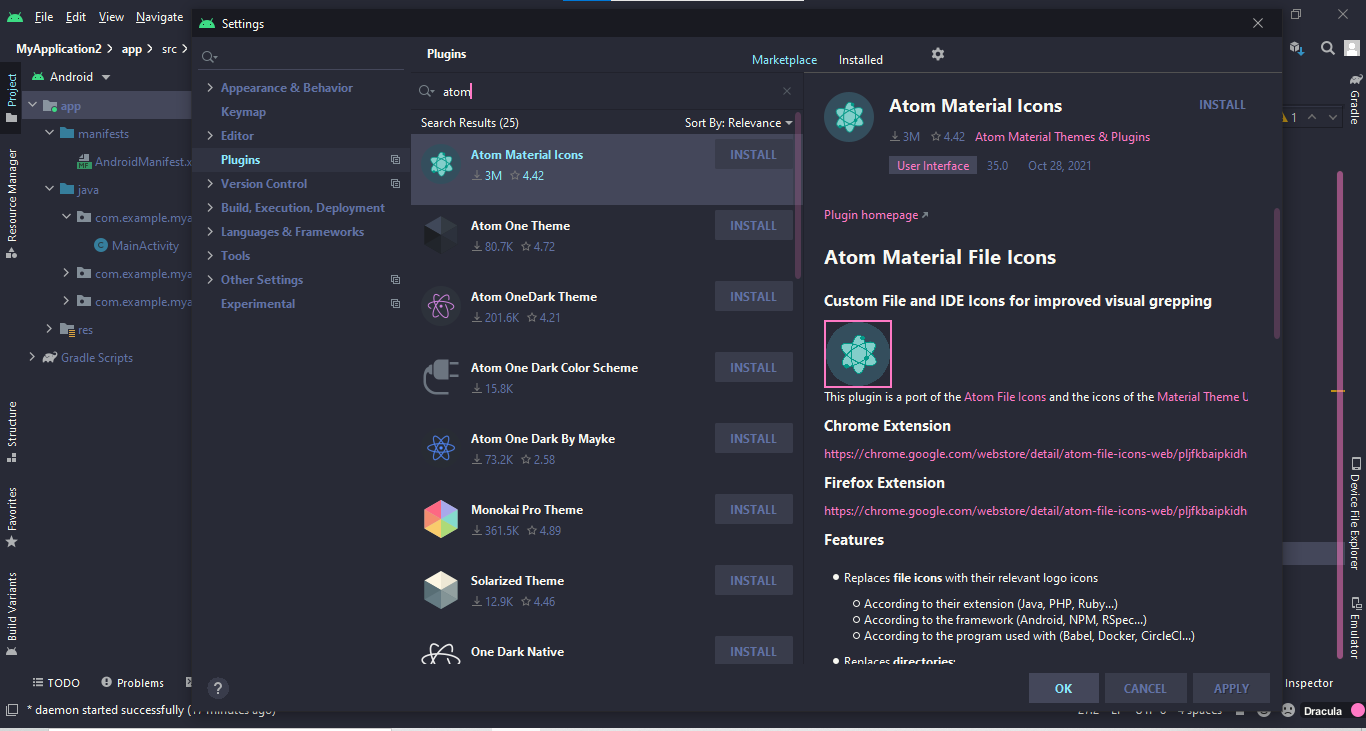Click the Search Everywhere magnifier icon
Screen dimensions: 1366x731
pos(1328,47)
